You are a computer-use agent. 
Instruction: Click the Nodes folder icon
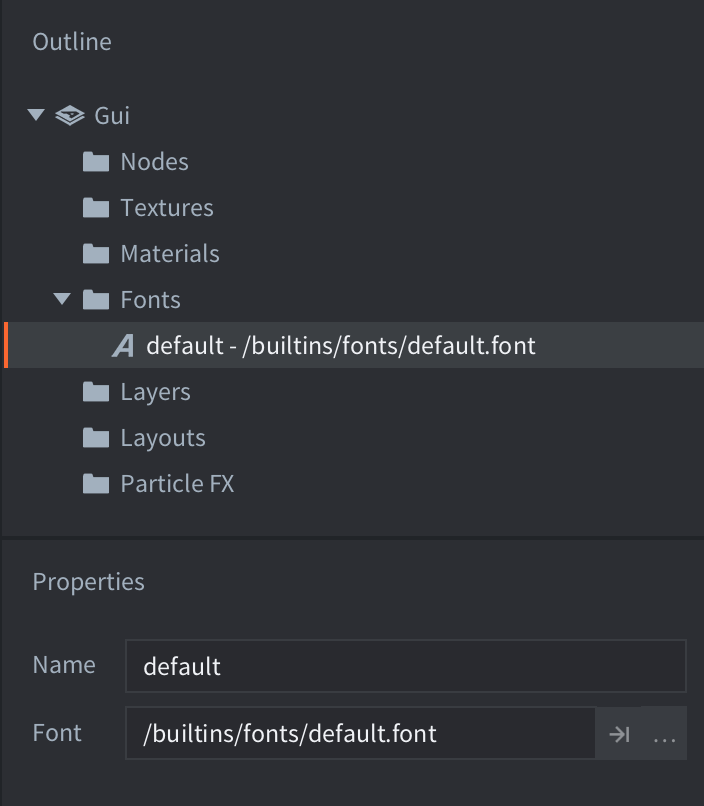pyautogui.click(x=95, y=161)
